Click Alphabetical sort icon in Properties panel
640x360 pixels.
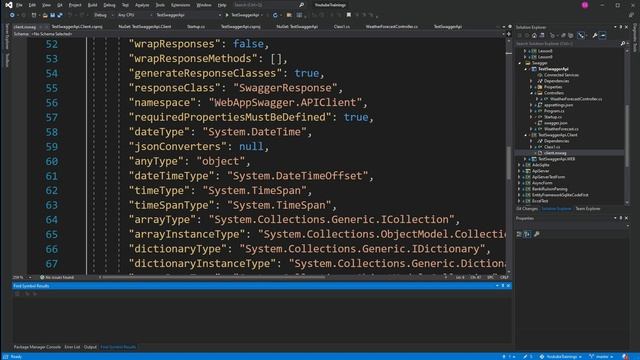[527, 234]
